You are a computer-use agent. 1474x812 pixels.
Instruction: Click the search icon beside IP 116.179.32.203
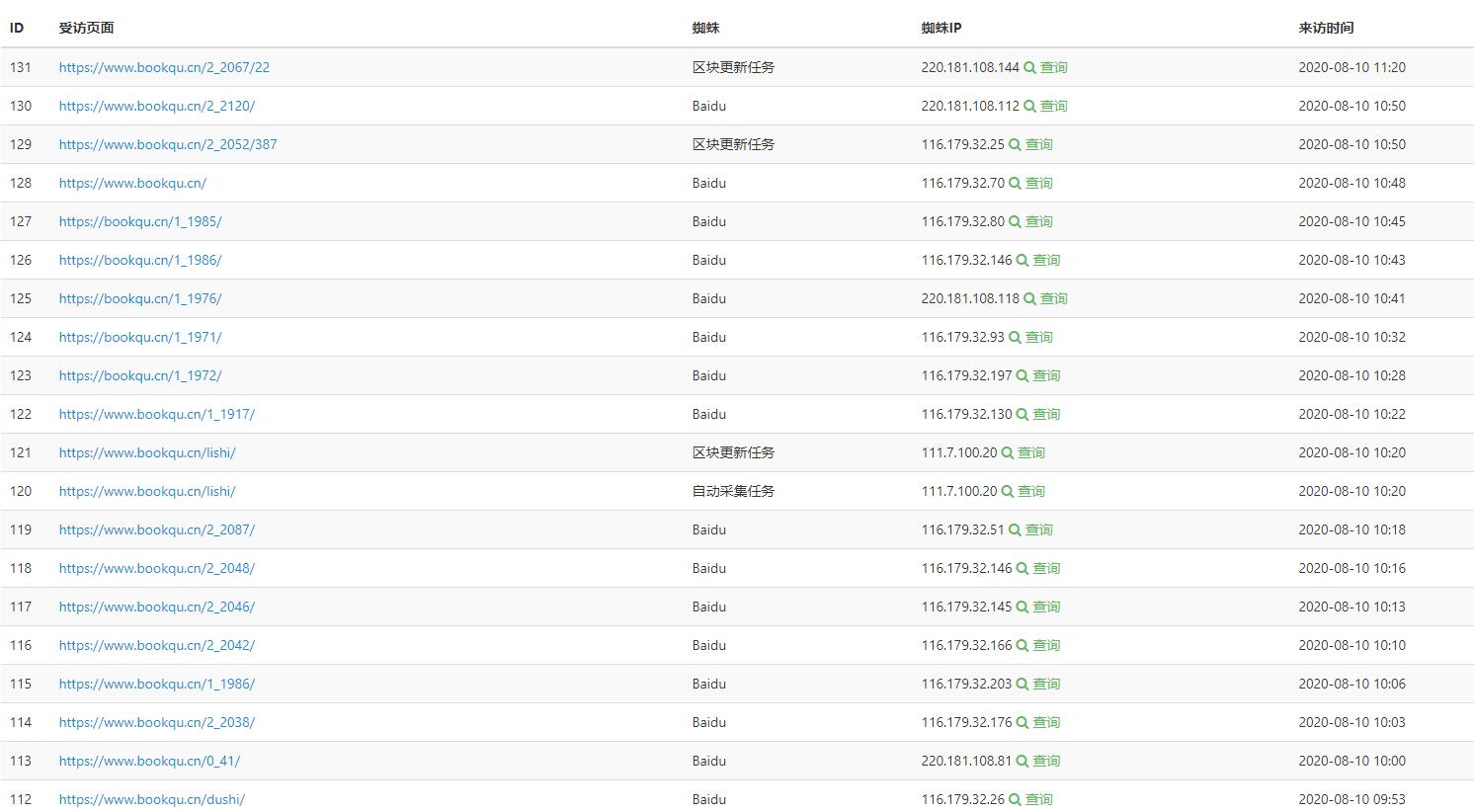(1023, 684)
